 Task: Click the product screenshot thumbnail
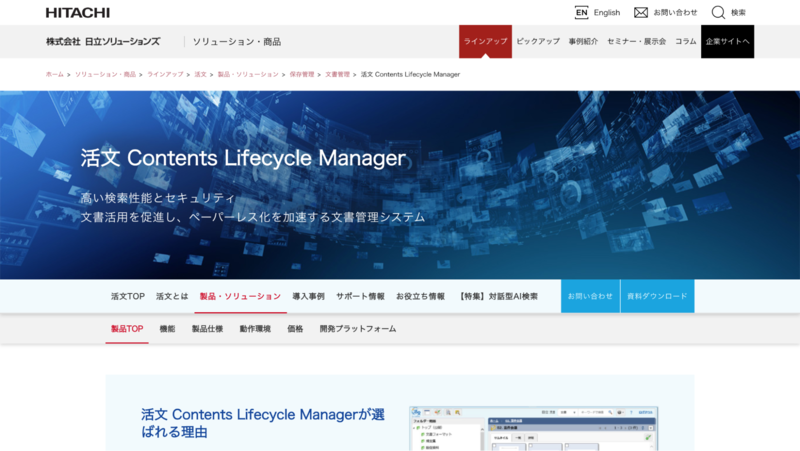pyautogui.click(x=533, y=429)
